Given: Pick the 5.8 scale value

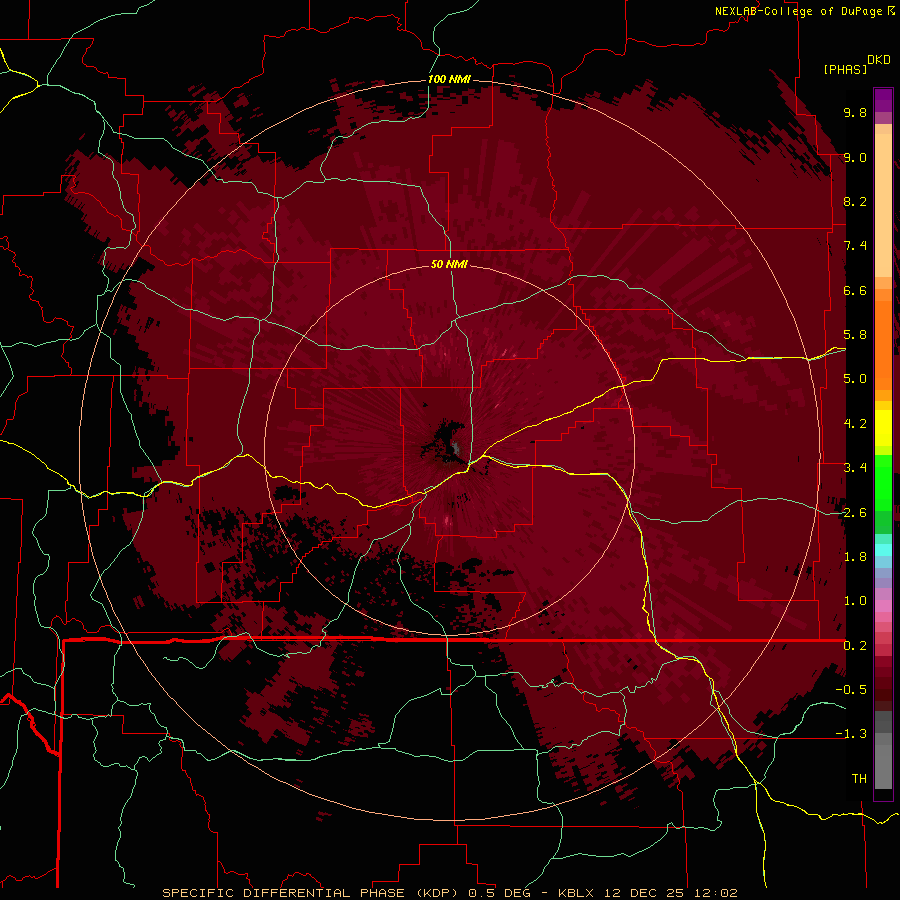Looking at the screenshot, I should [x=855, y=335].
